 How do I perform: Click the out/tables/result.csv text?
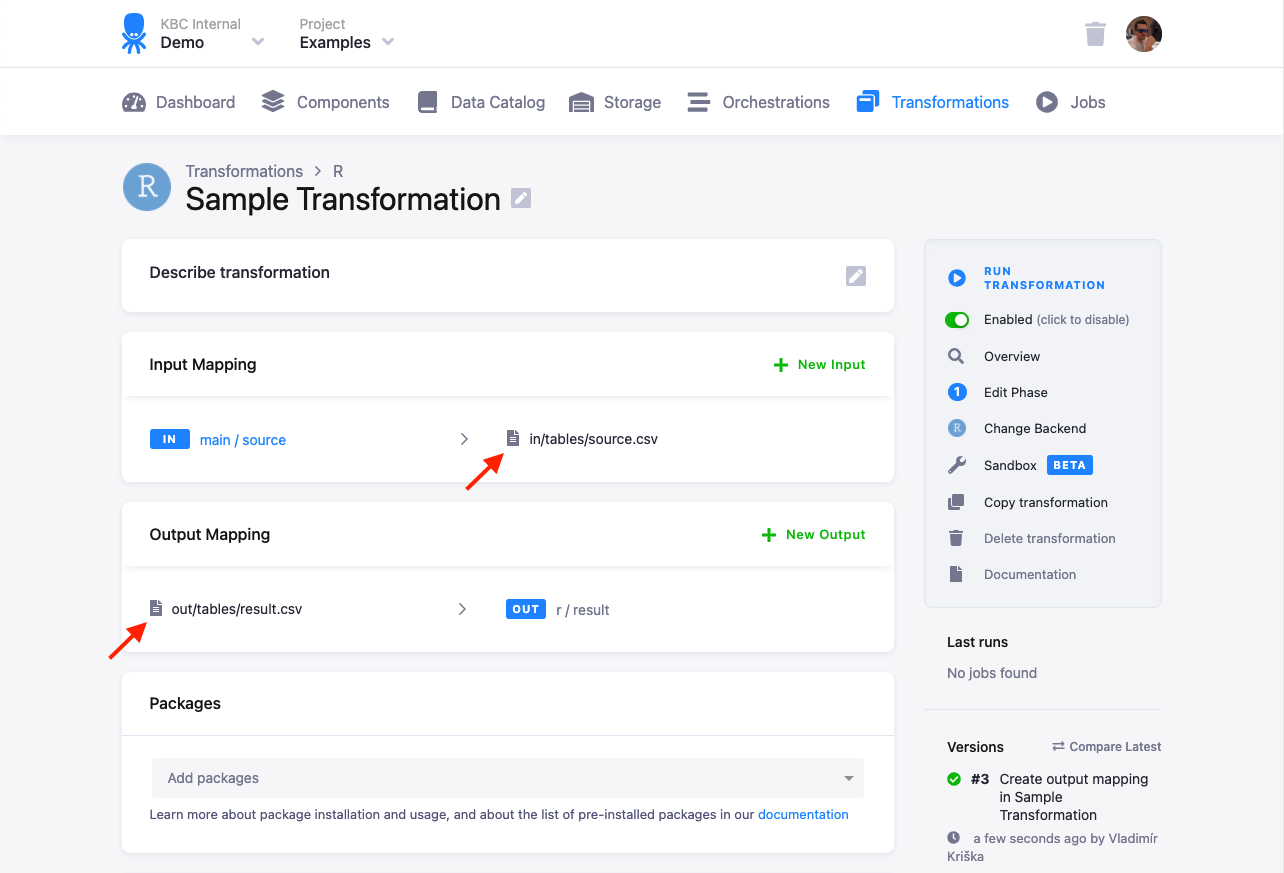pyautogui.click(x=237, y=609)
